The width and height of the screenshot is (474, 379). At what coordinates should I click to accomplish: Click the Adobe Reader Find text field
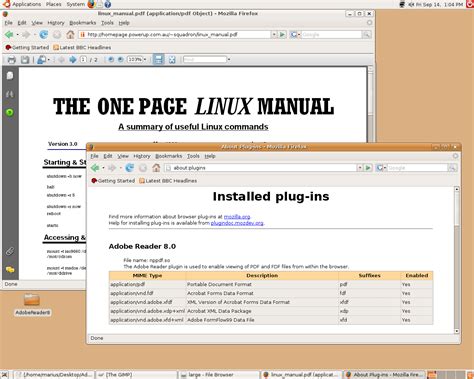[205, 60]
